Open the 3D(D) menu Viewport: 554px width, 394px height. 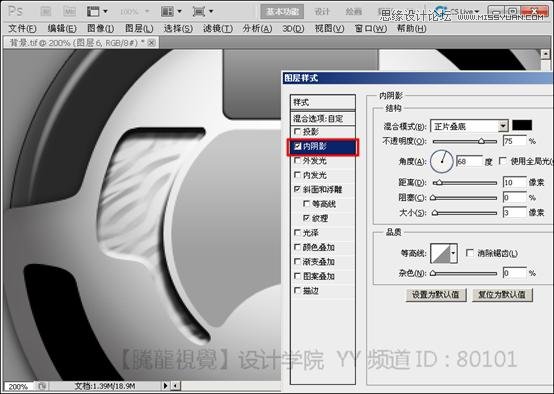click(x=293, y=28)
